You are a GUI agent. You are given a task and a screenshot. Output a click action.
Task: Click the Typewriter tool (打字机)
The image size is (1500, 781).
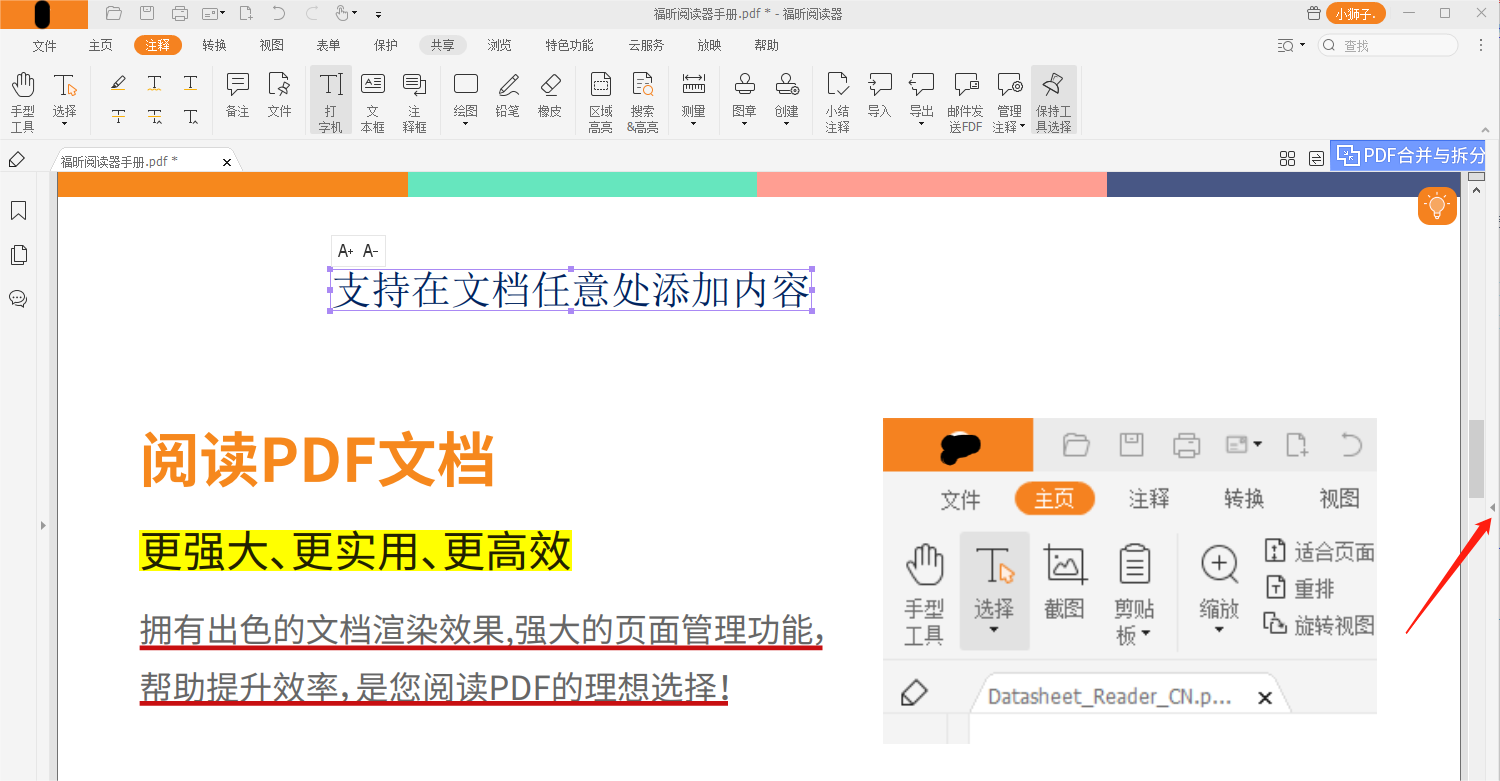click(x=330, y=101)
